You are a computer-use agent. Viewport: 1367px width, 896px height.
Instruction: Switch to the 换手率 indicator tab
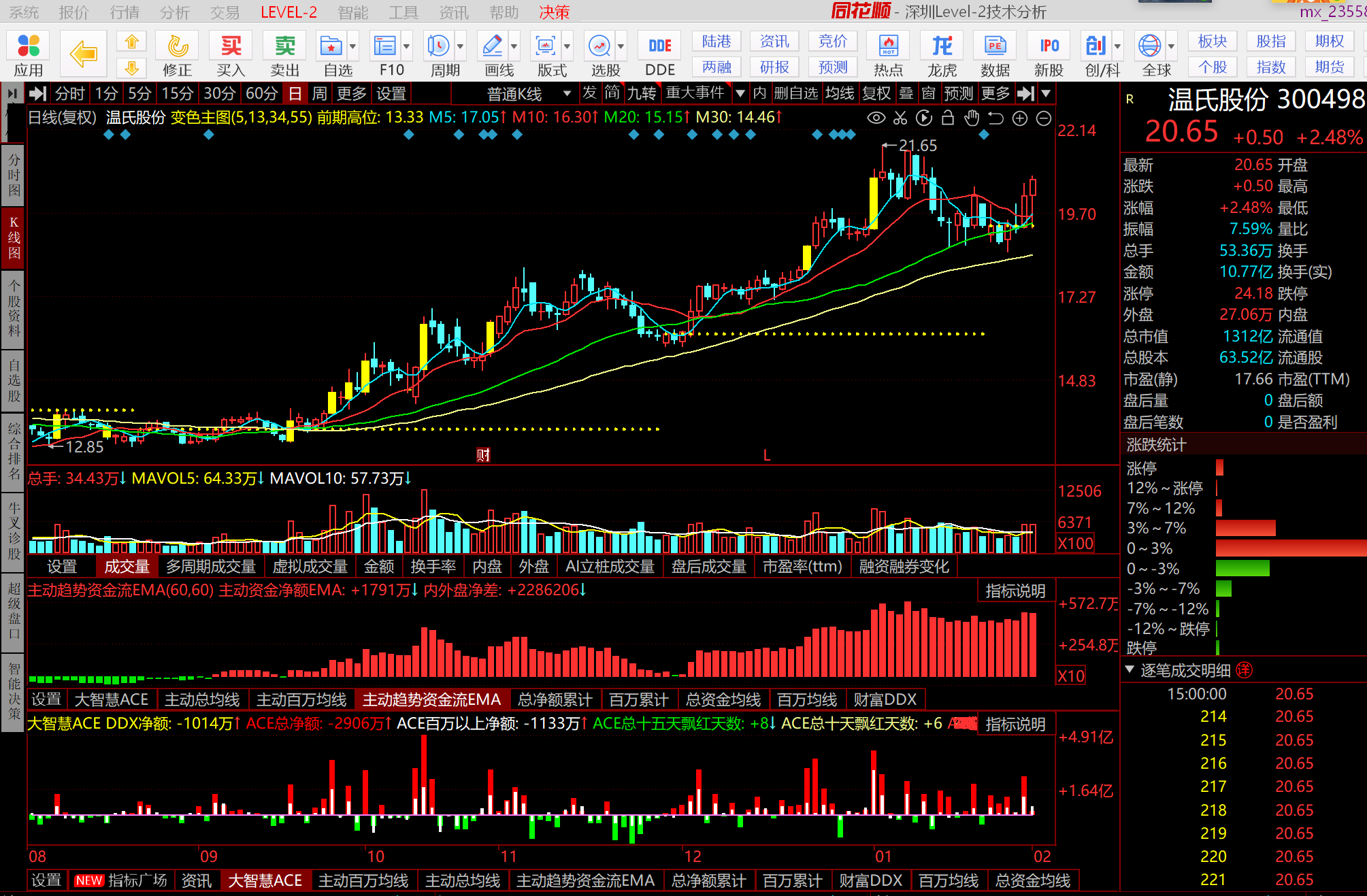point(433,566)
